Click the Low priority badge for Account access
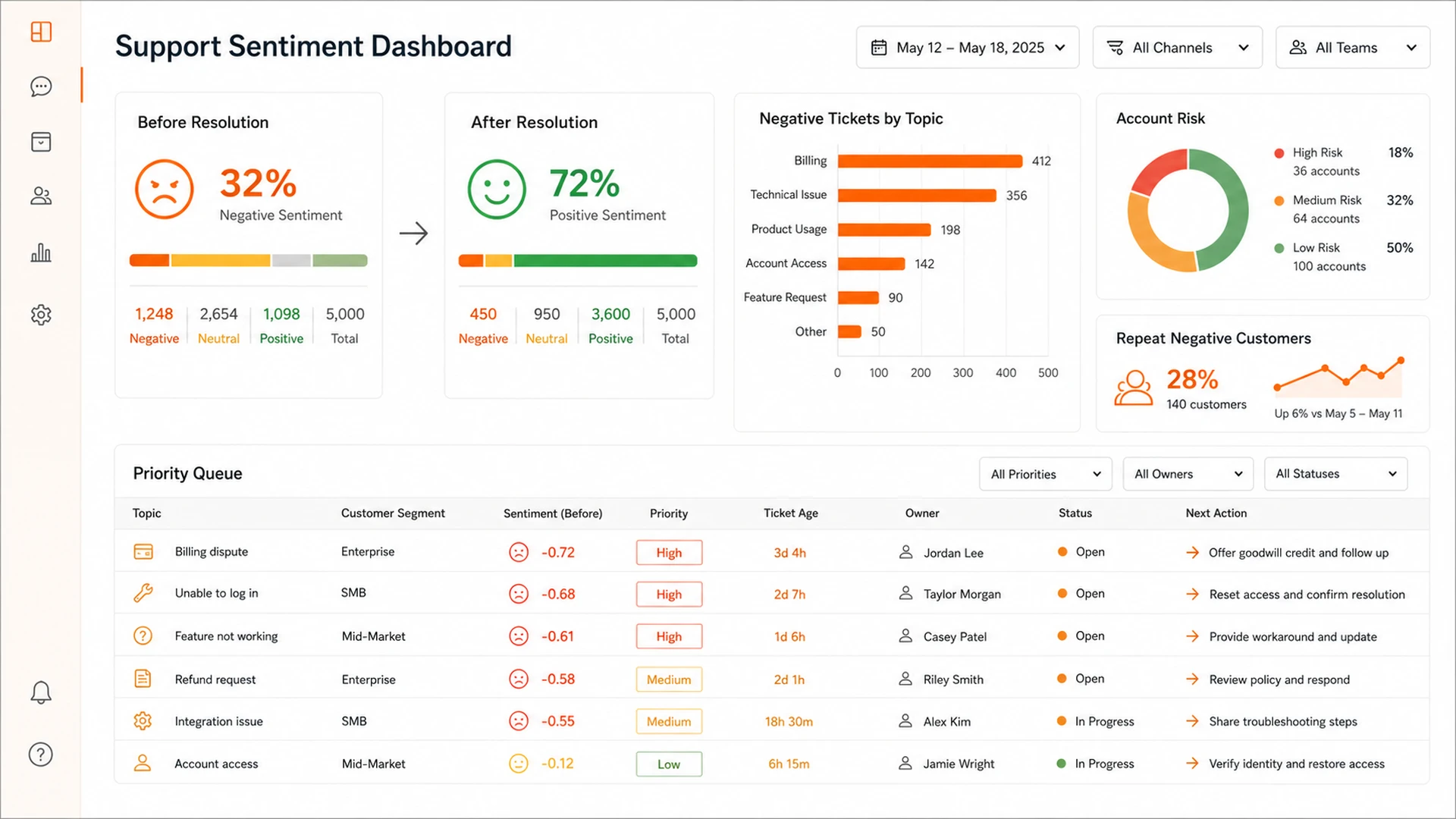 coord(669,764)
